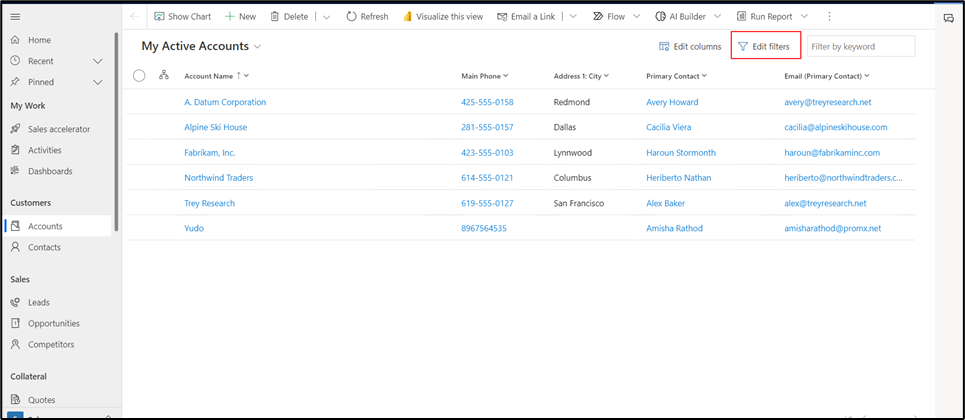Select Opportunities in the sidebar
This screenshot has width=965, height=420.
tap(54, 323)
